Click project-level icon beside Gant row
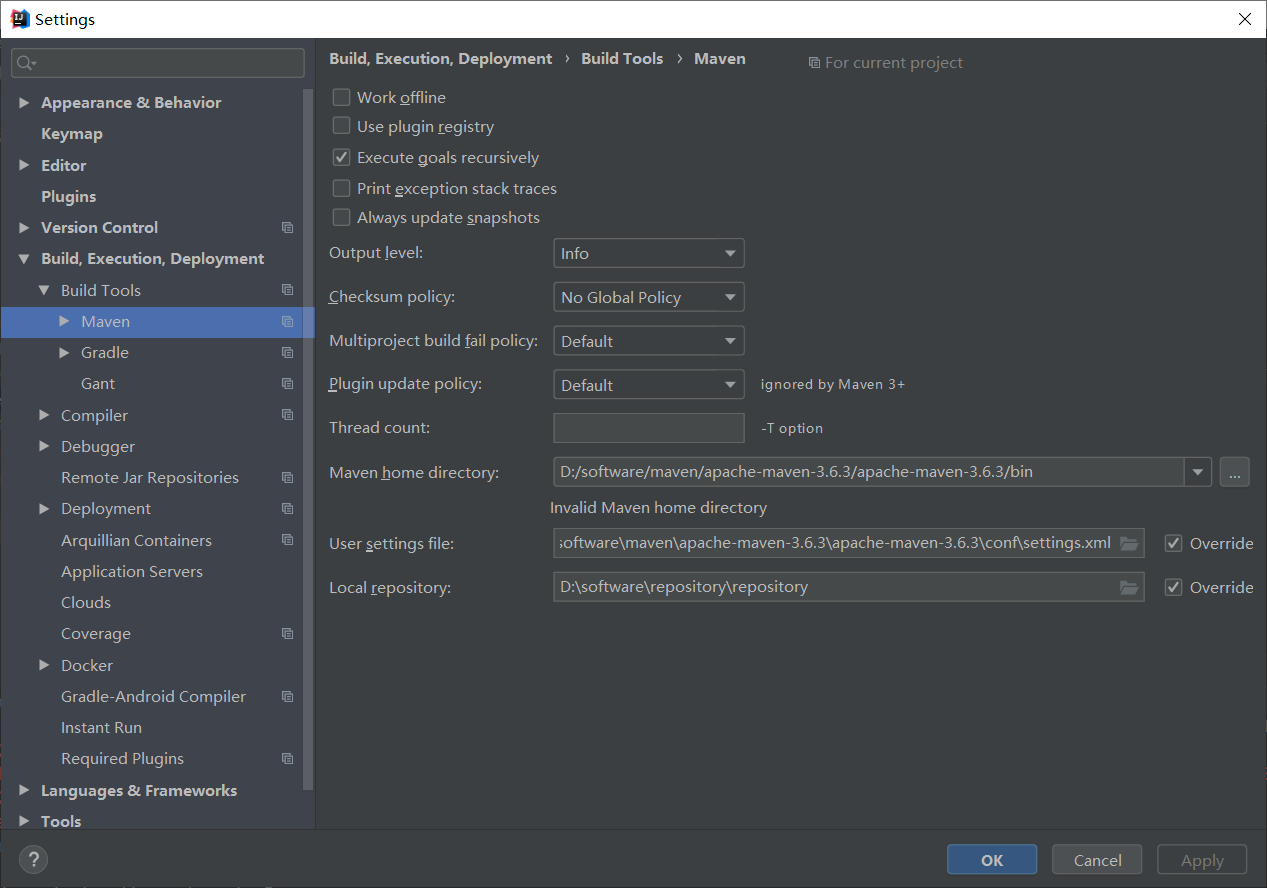Screen dimensions: 1267x888 coord(287,384)
